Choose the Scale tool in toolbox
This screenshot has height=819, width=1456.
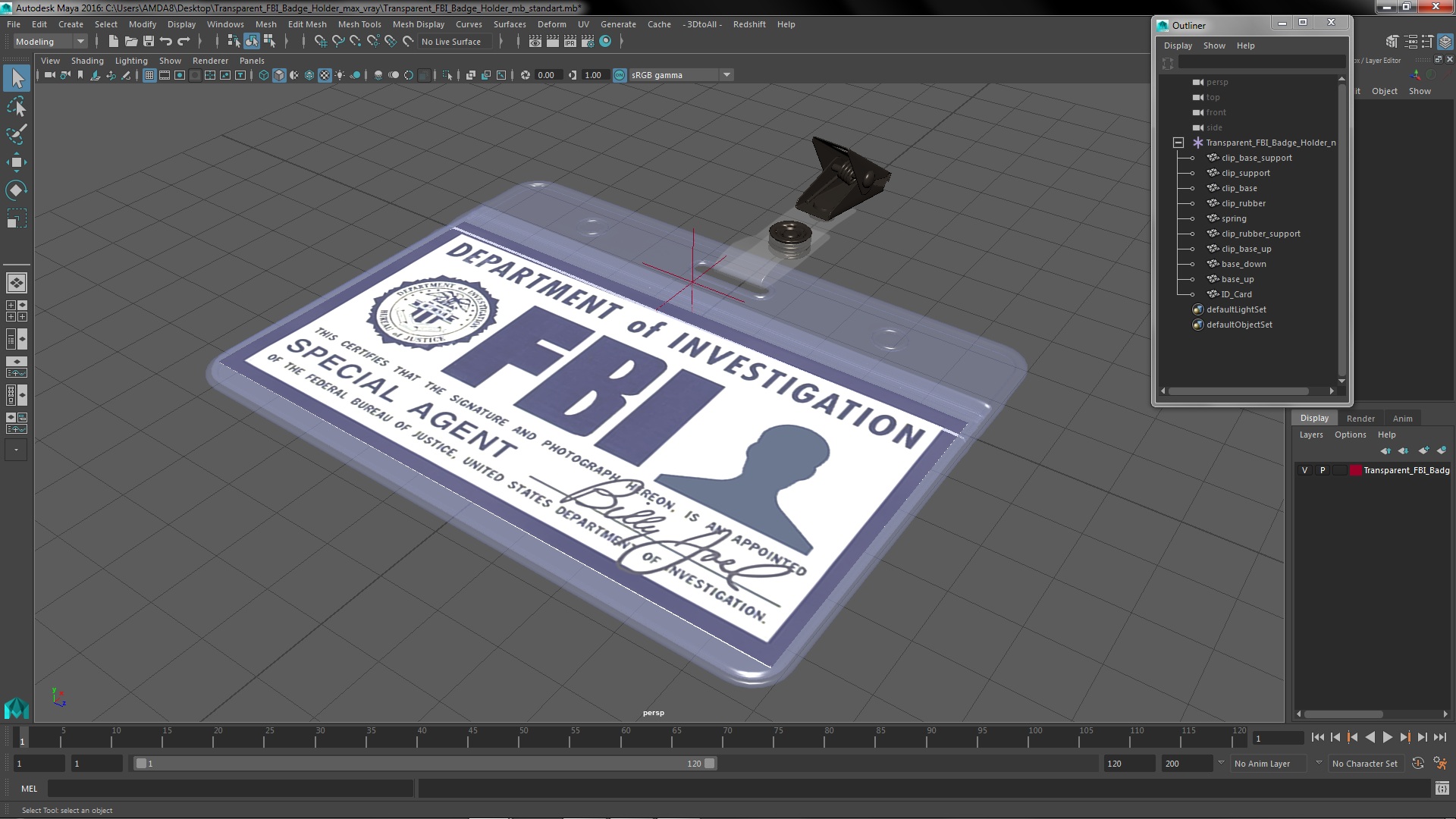click(x=17, y=218)
